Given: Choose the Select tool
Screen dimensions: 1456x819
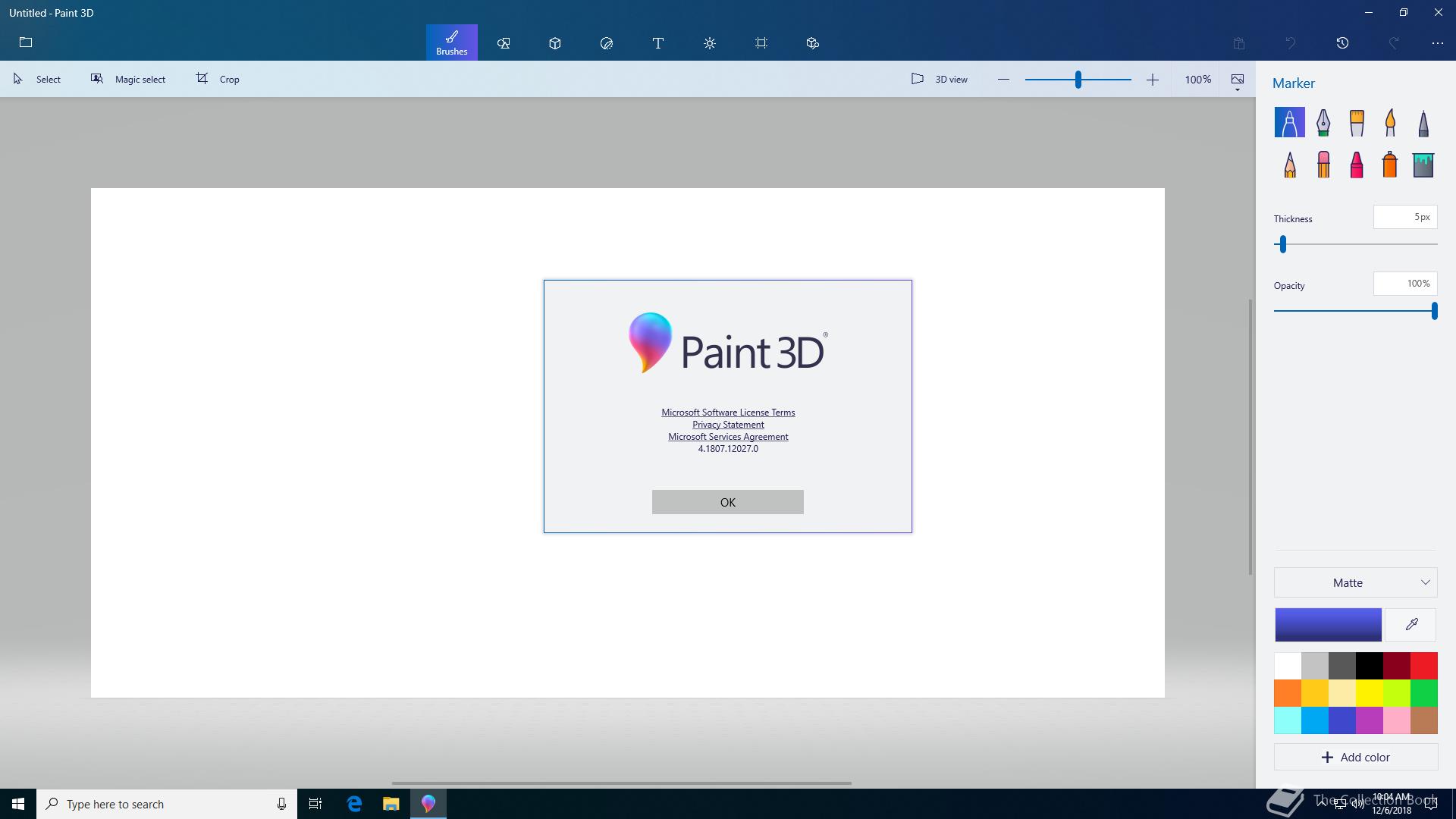Looking at the screenshot, I should [37, 79].
